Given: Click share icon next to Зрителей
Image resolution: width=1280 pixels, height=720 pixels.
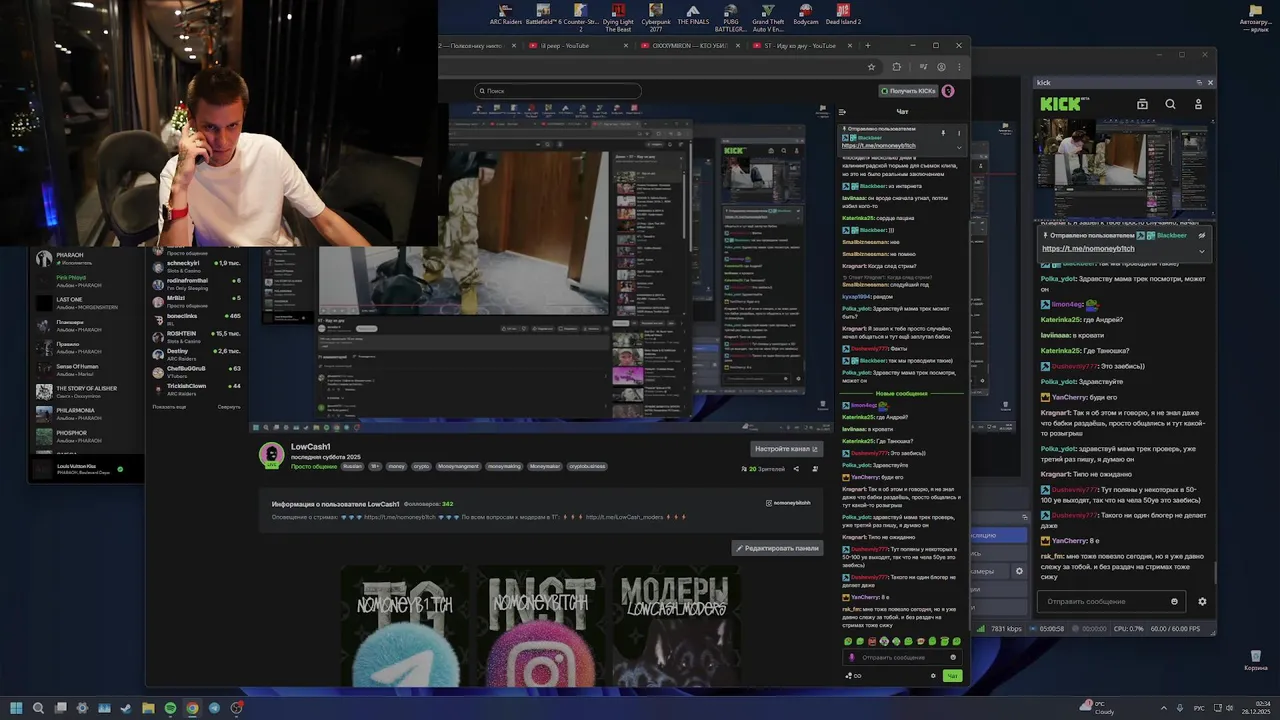Looking at the screenshot, I should (x=796, y=468).
